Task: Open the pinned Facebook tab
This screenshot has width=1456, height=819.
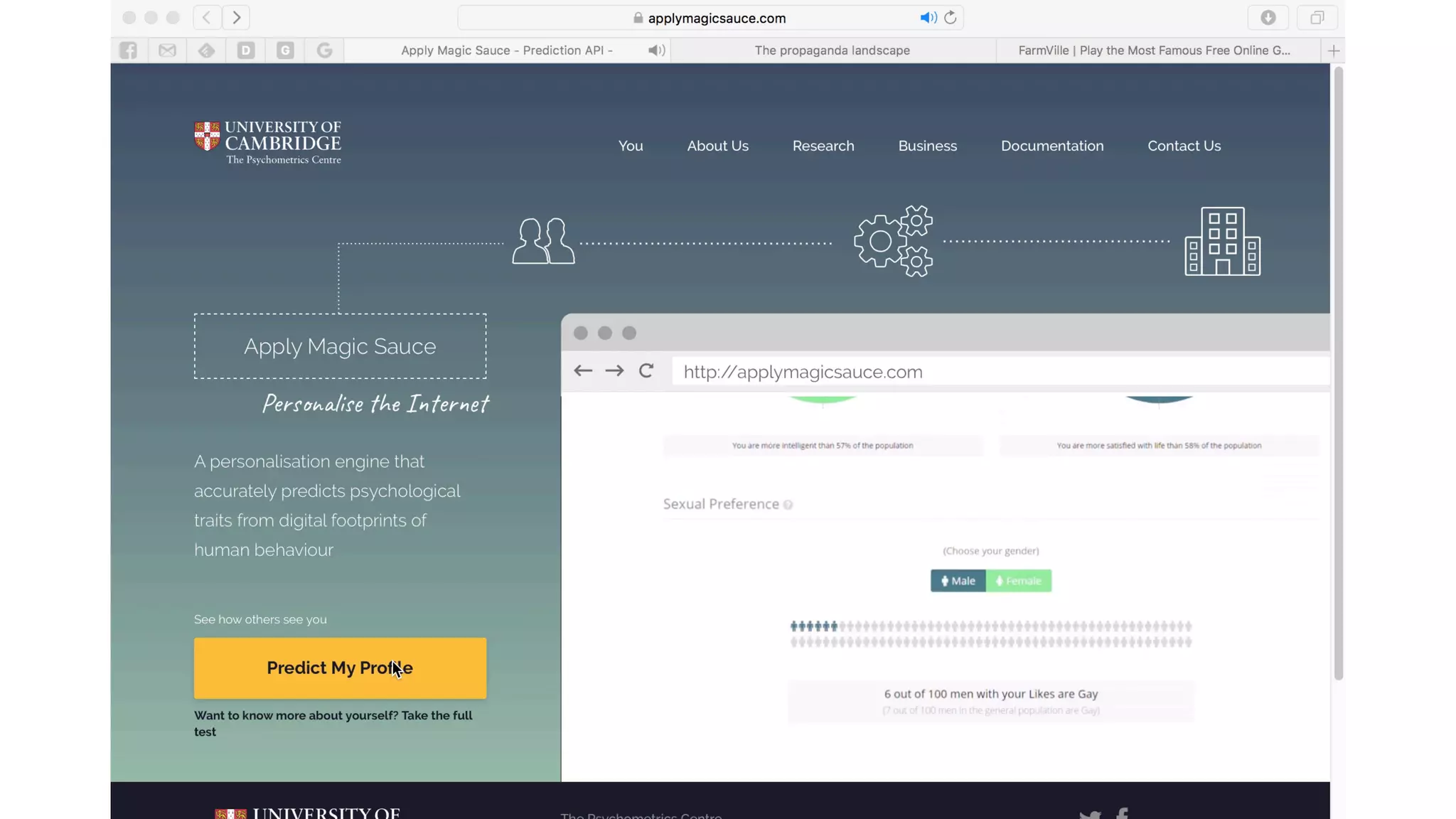Action: click(129, 50)
